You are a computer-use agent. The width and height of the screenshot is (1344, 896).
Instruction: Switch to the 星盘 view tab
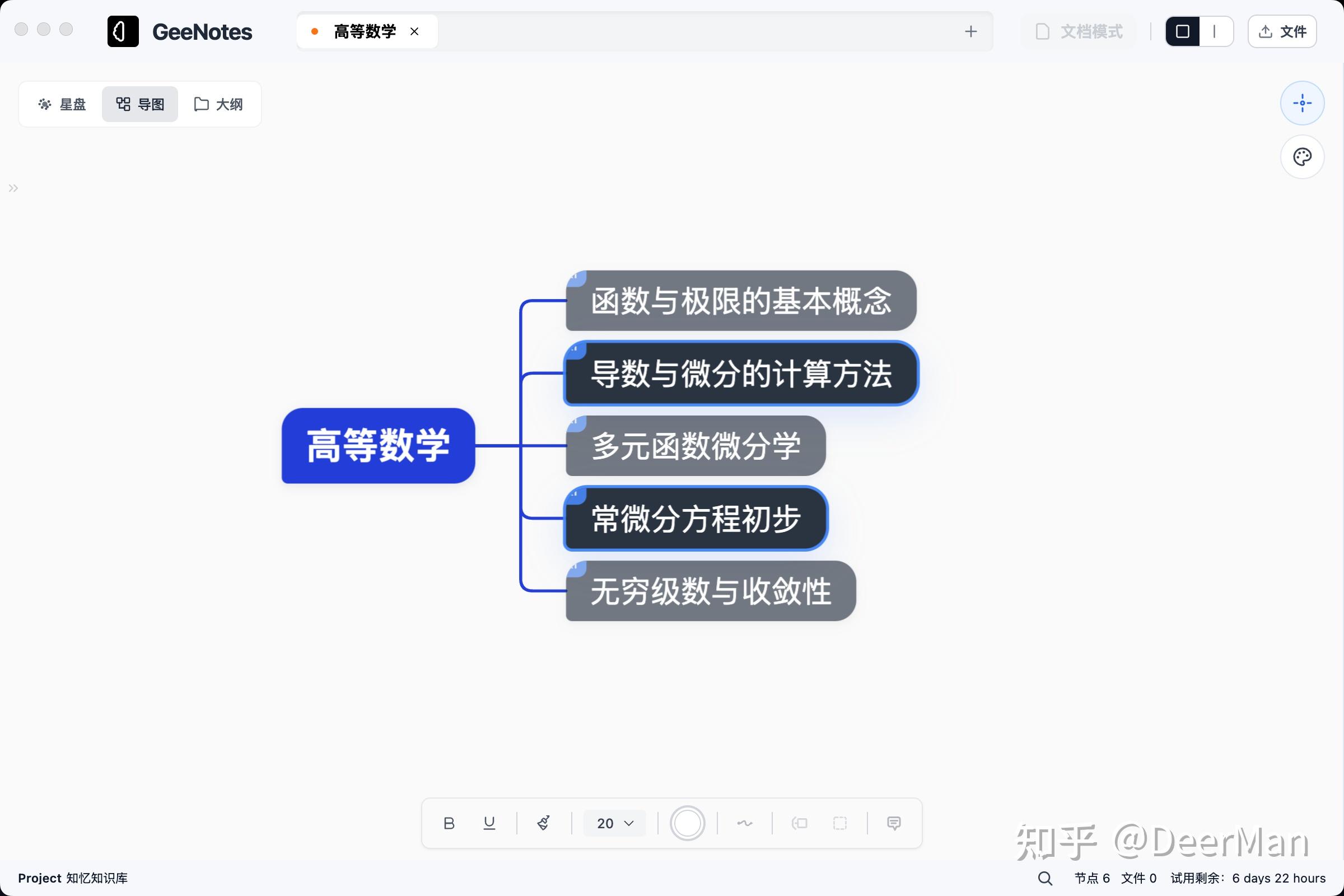[x=62, y=104]
